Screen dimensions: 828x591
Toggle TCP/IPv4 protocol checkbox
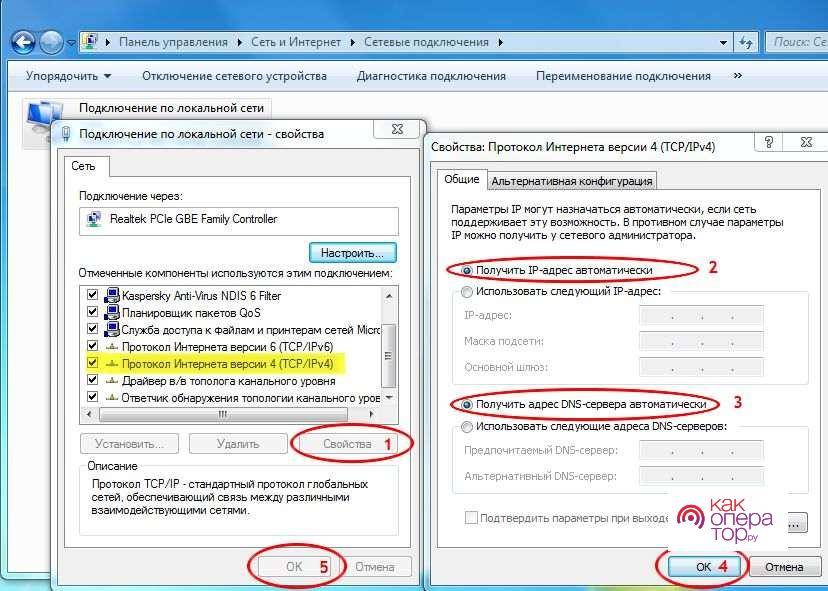(92, 363)
